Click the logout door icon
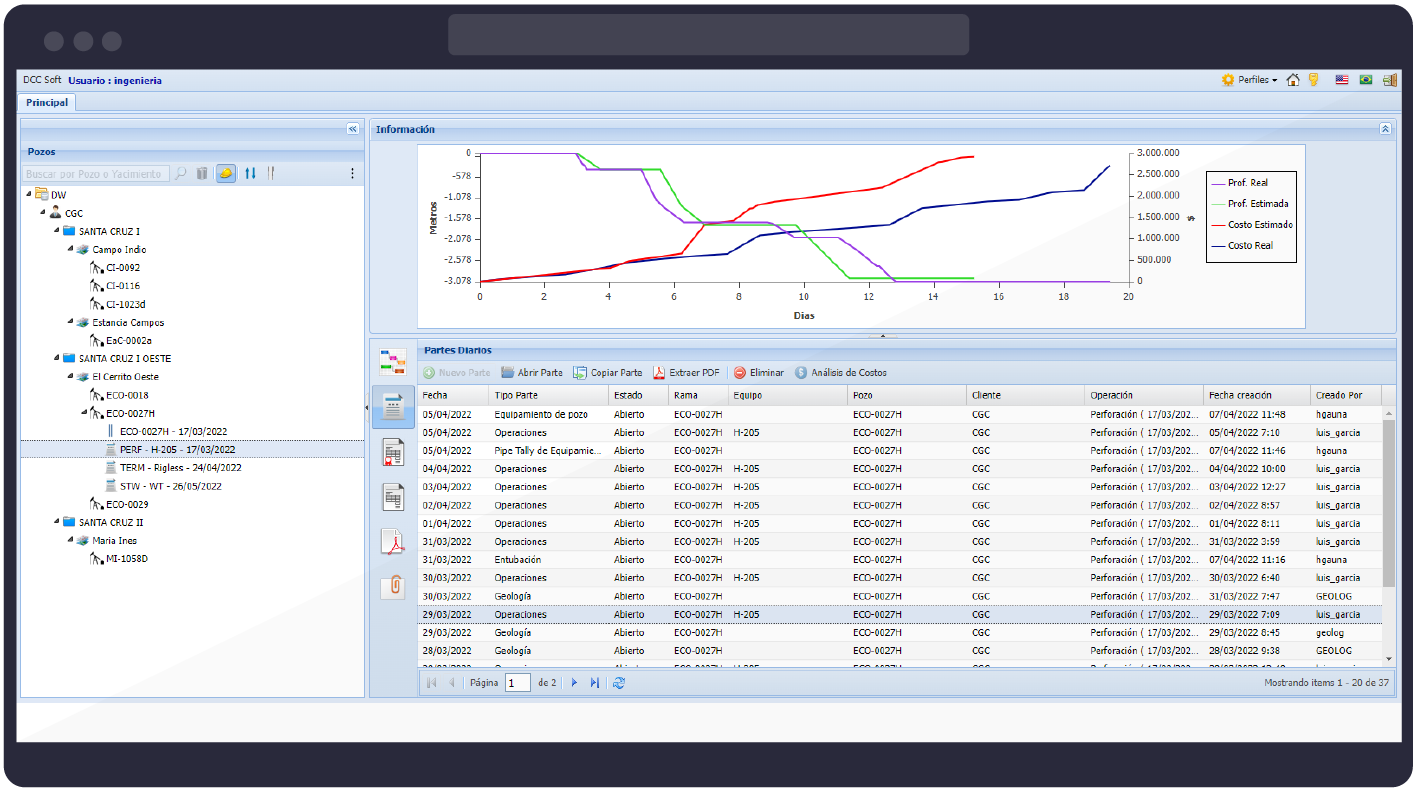 [x=1390, y=80]
